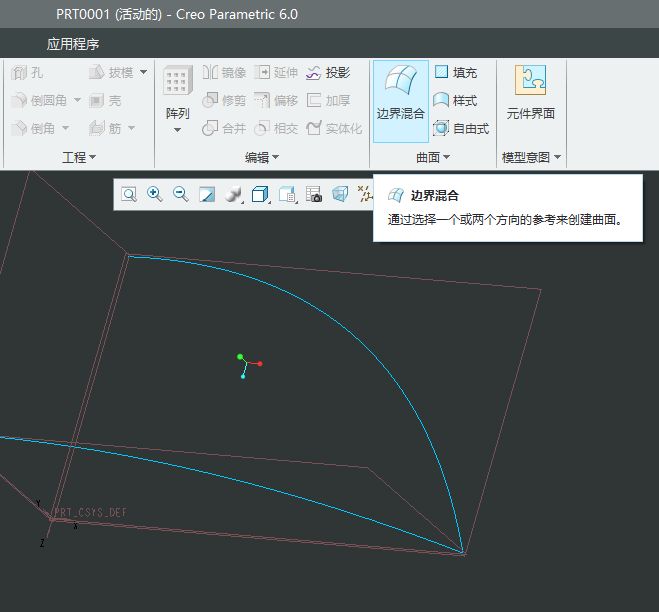Click the Round (倒圆角) tool
This screenshot has height=612, width=659.
(39, 100)
